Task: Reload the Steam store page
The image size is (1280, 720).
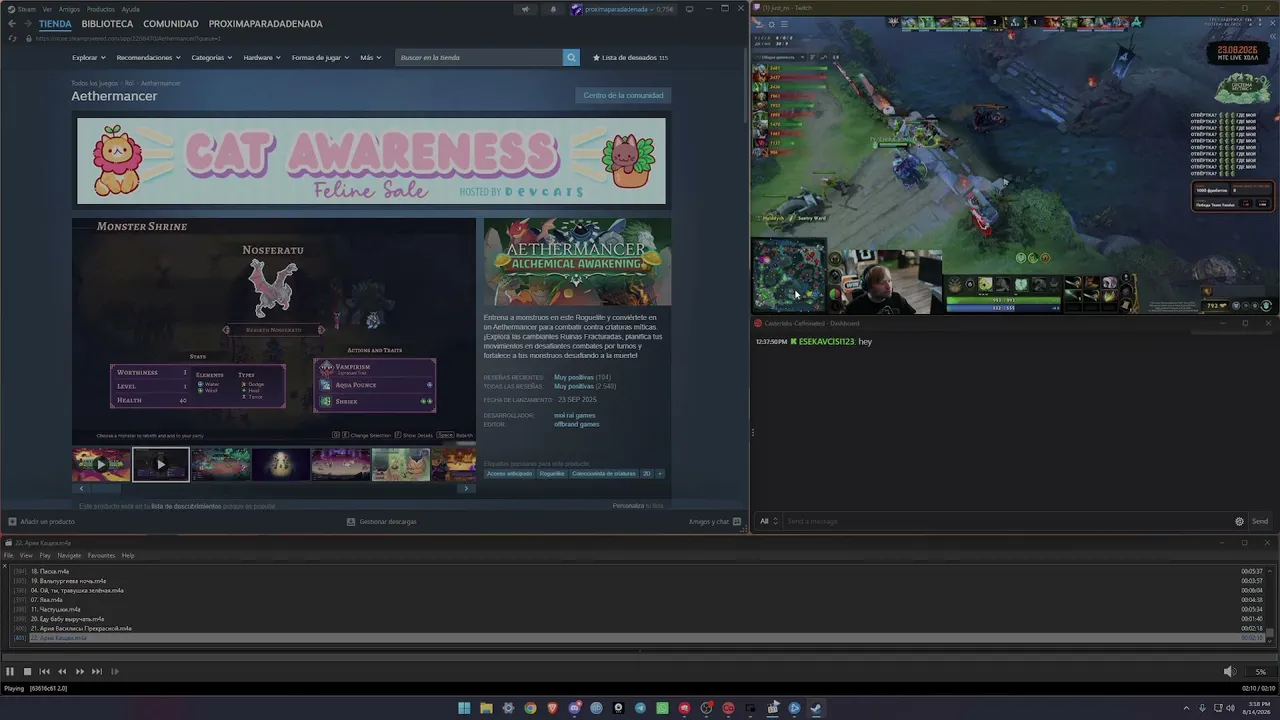Action: tap(12, 38)
